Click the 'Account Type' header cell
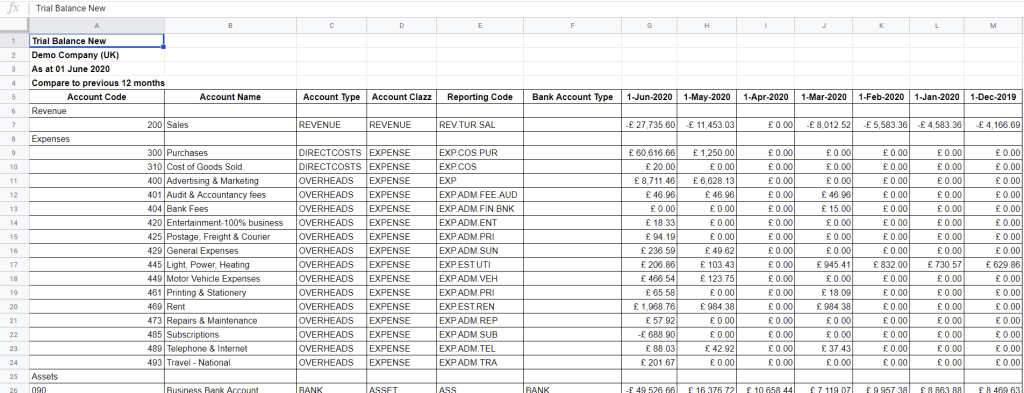This screenshot has height=393, width=1024. tap(332, 97)
